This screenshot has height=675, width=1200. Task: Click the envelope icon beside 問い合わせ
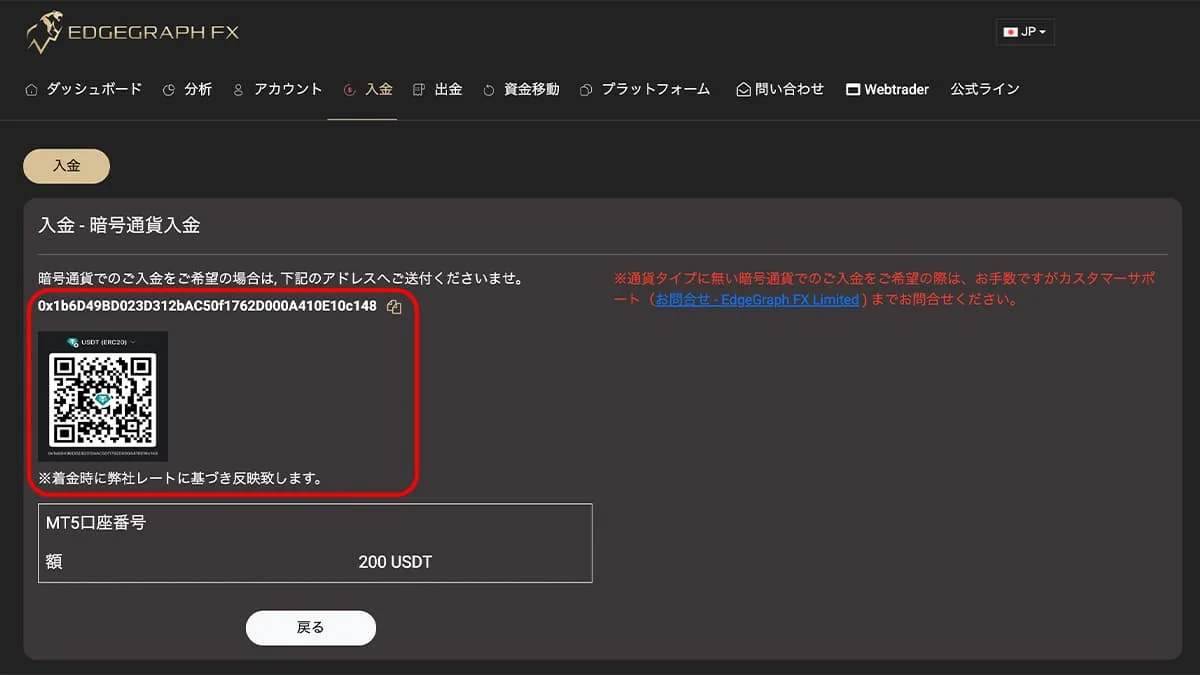coord(743,89)
